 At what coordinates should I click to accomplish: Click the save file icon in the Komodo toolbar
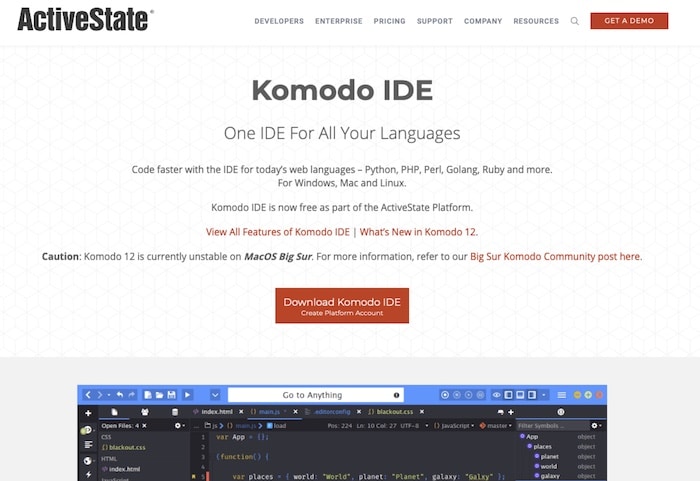pyautogui.click(x=173, y=395)
